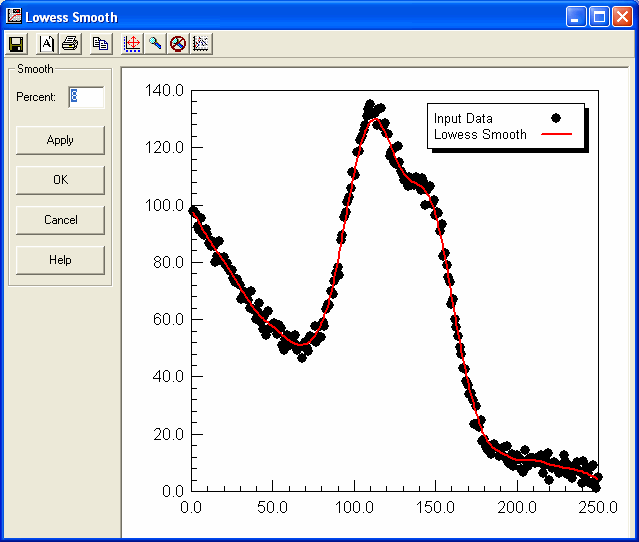The width and height of the screenshot is (639, 542).
Task: Select the axes scaling crosshair tool
Action: tap(132, 44)
